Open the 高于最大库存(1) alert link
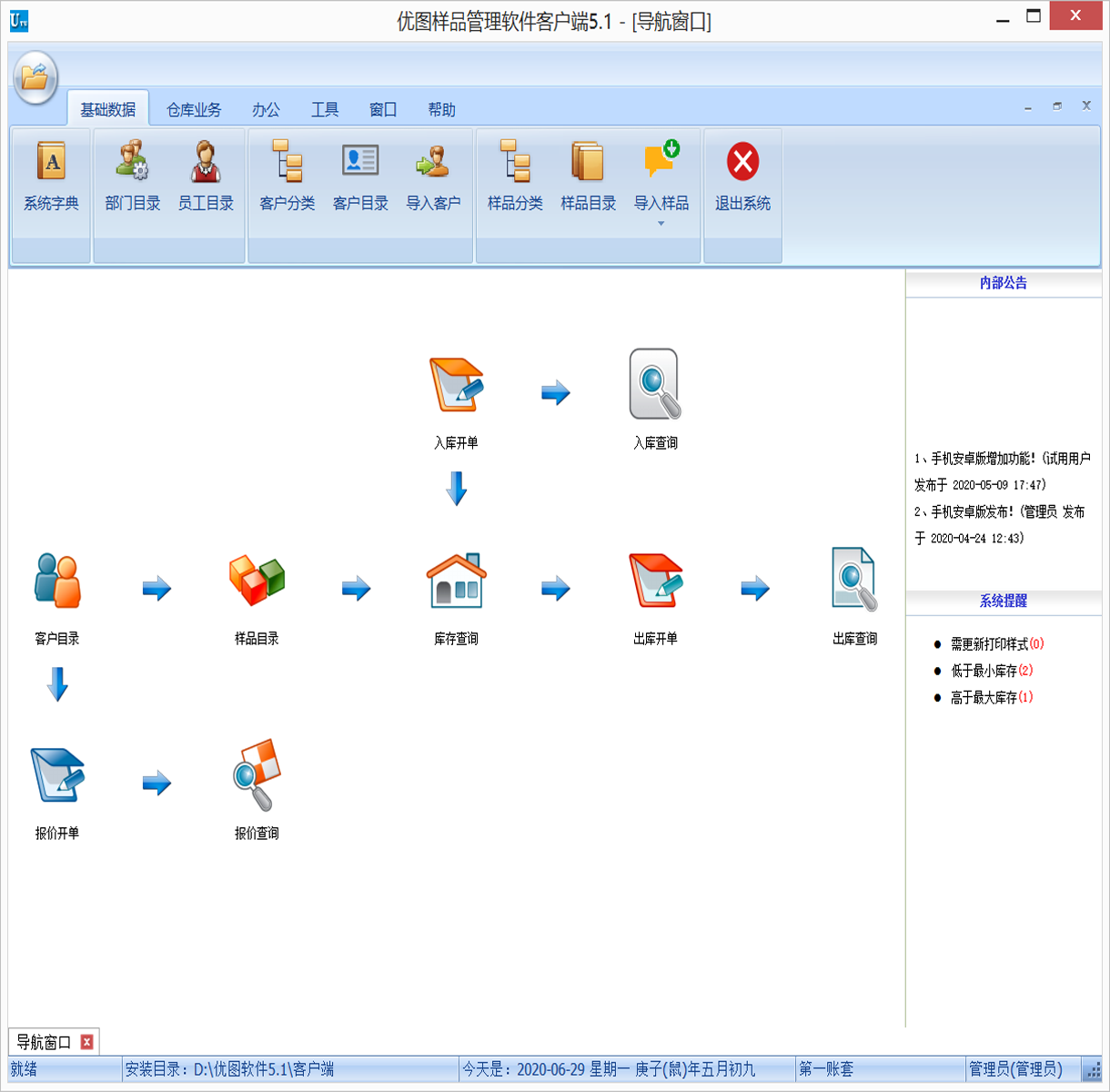The image size is (1110, 1092). pos(992,698)
